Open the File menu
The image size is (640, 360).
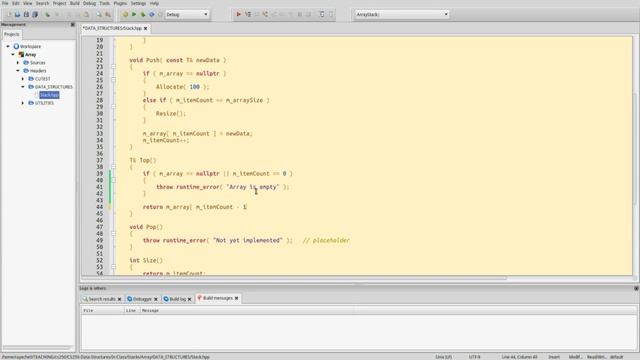[x=5, y=3]
